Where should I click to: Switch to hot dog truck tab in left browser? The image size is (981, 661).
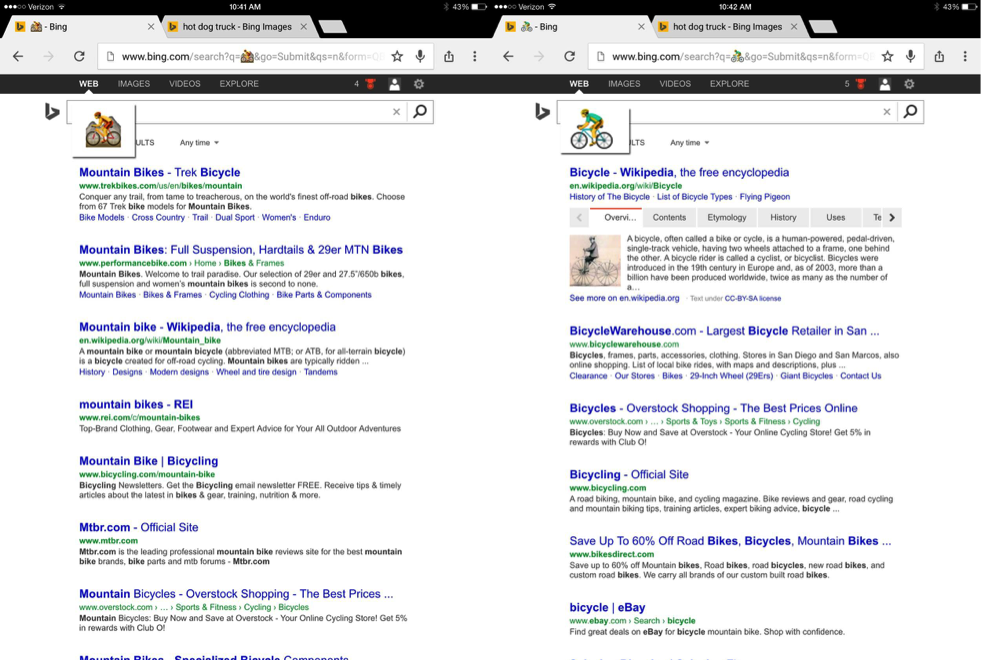[x=237, y=27]
